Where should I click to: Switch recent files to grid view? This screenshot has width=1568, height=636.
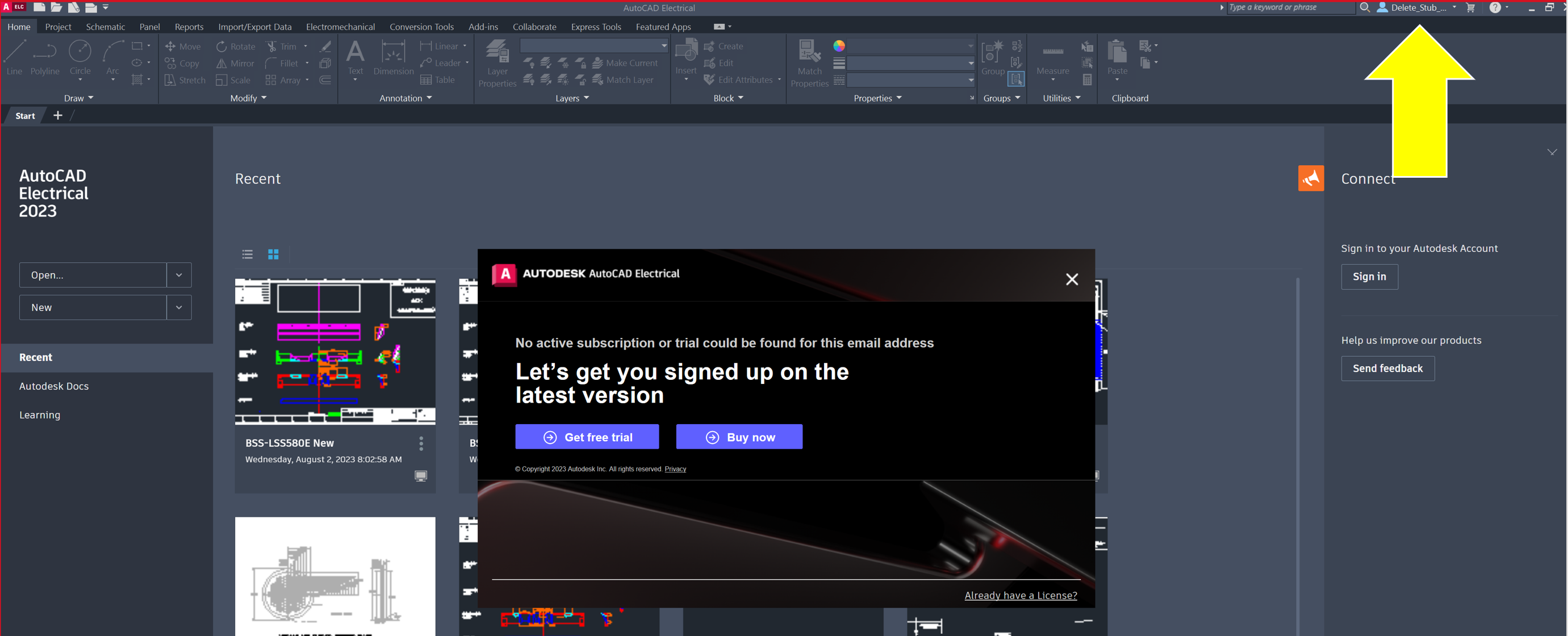(x=273, y=254)
